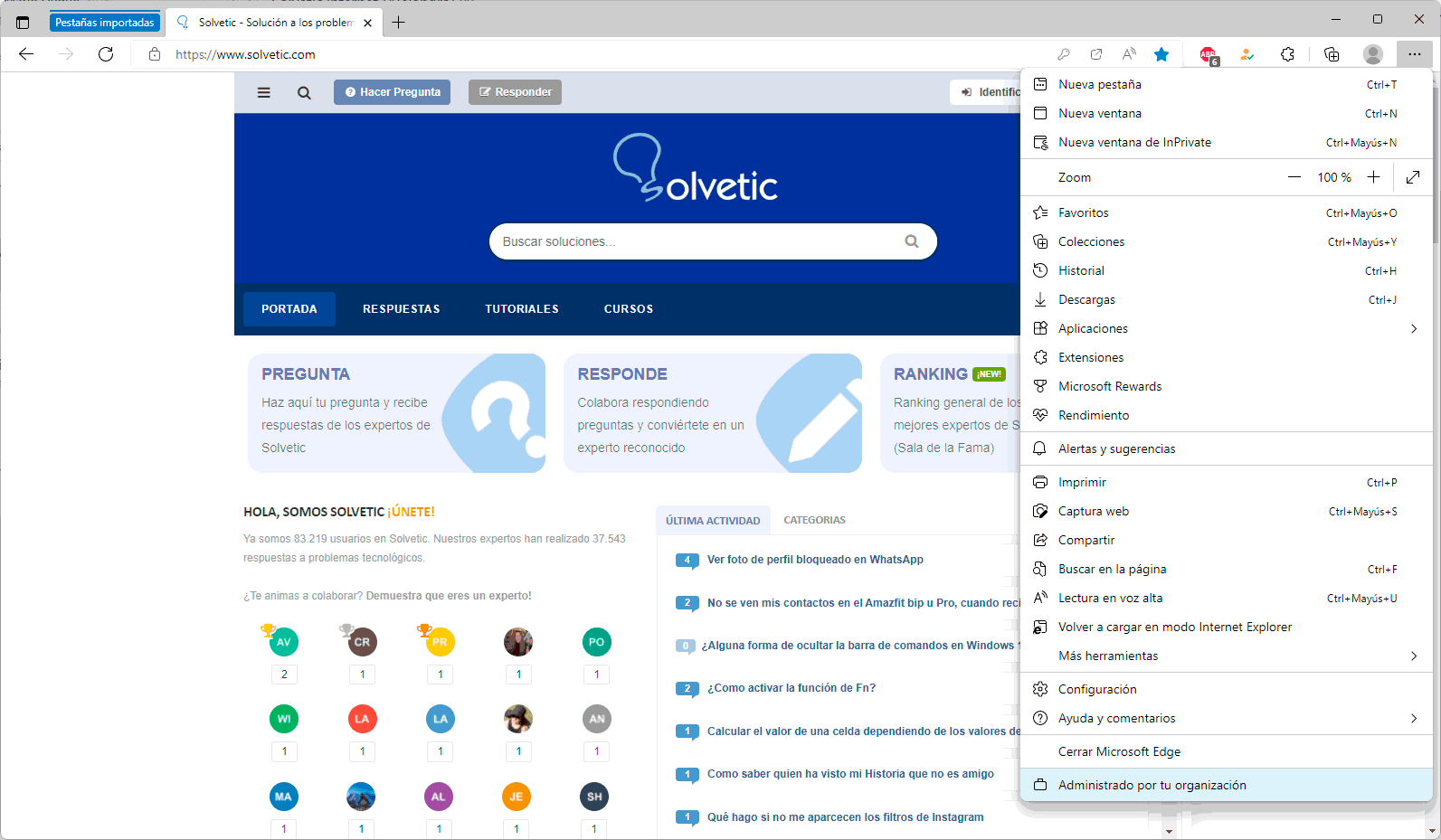This screenshot has width=1441, height=840.
Task: Click the share icon in the address bar
Action: click(1096, 54)
